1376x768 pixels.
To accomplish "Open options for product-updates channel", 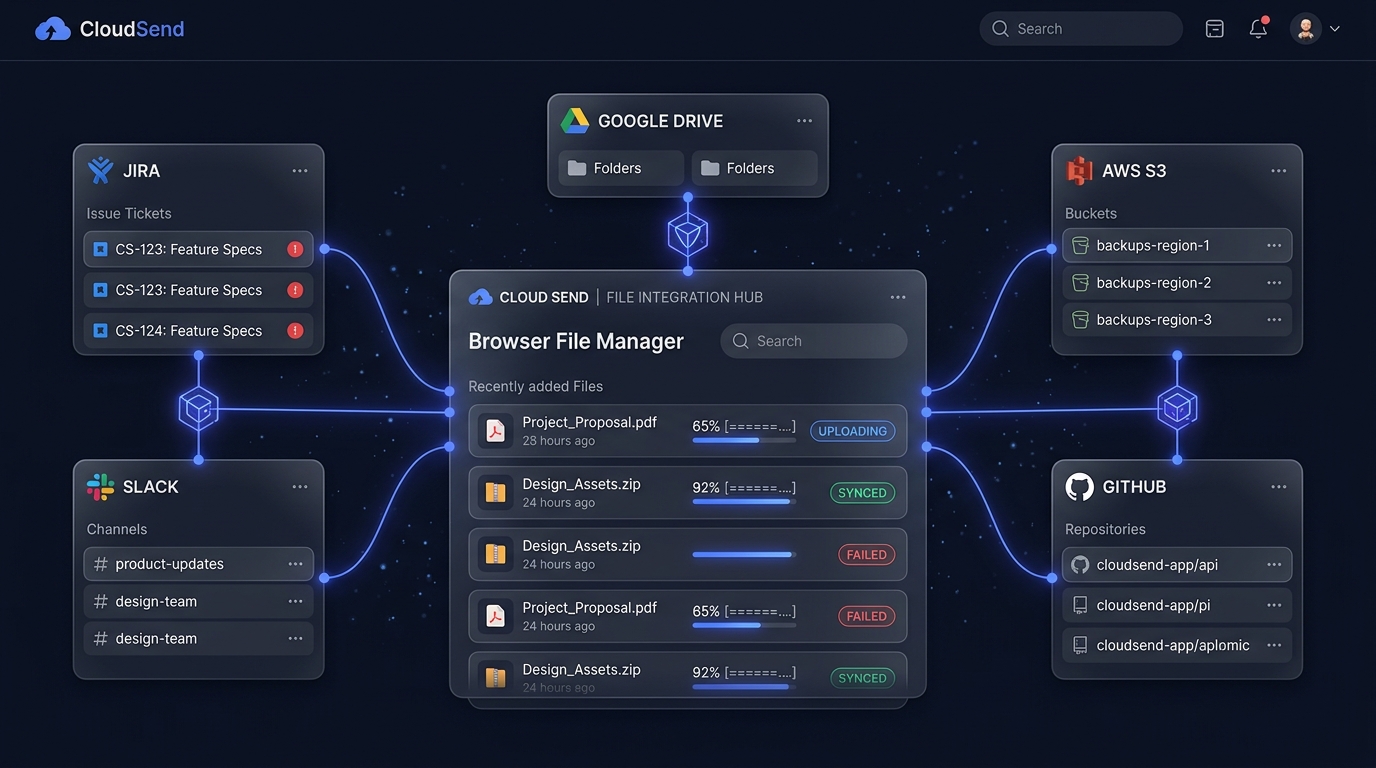I will pos(295,564).
